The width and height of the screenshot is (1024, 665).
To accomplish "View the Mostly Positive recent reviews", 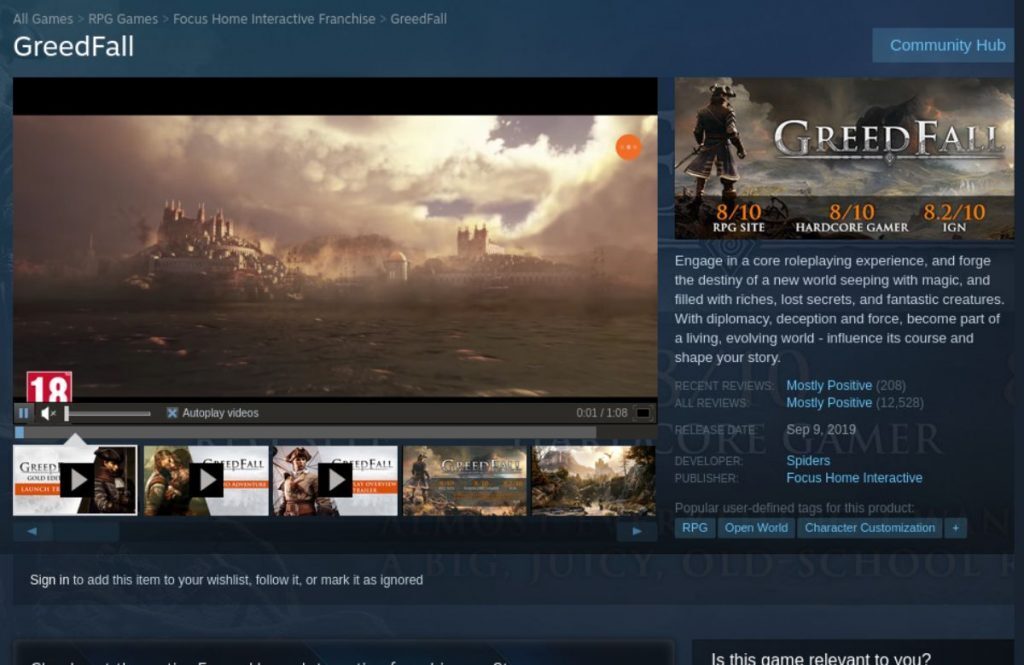I will [x=830, y=385].
